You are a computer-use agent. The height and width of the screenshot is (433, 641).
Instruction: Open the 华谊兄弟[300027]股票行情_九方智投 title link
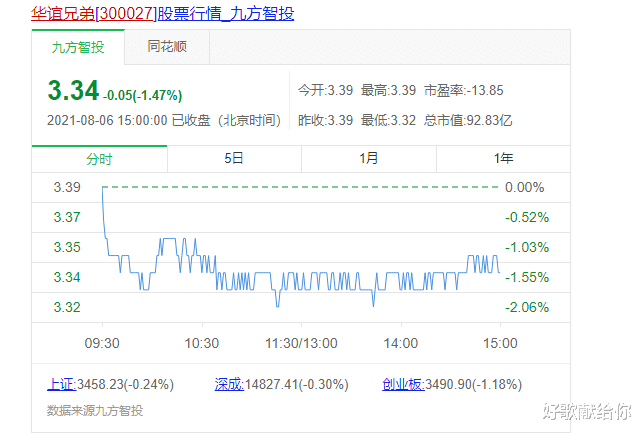pos(162,13)
